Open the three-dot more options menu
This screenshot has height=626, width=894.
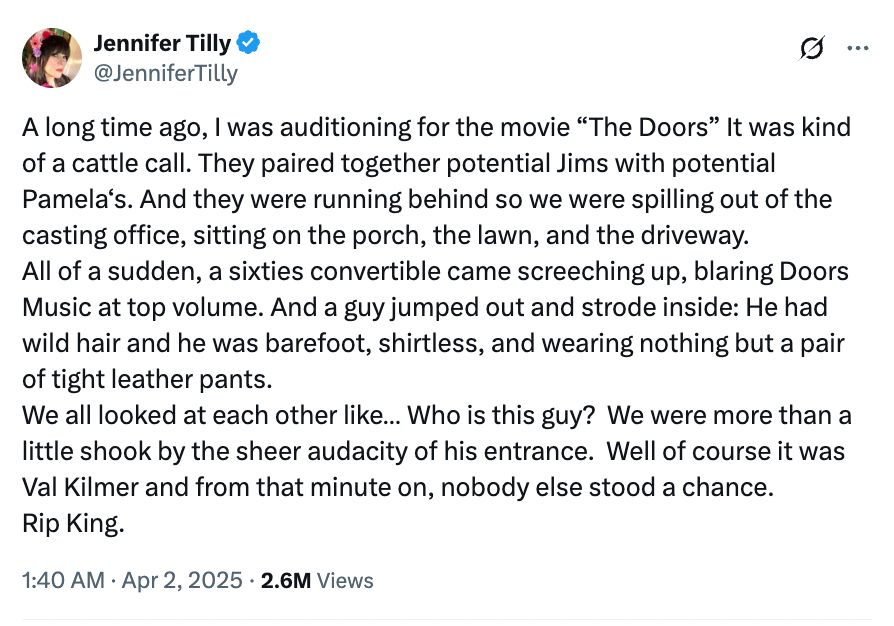pos(858,47)
